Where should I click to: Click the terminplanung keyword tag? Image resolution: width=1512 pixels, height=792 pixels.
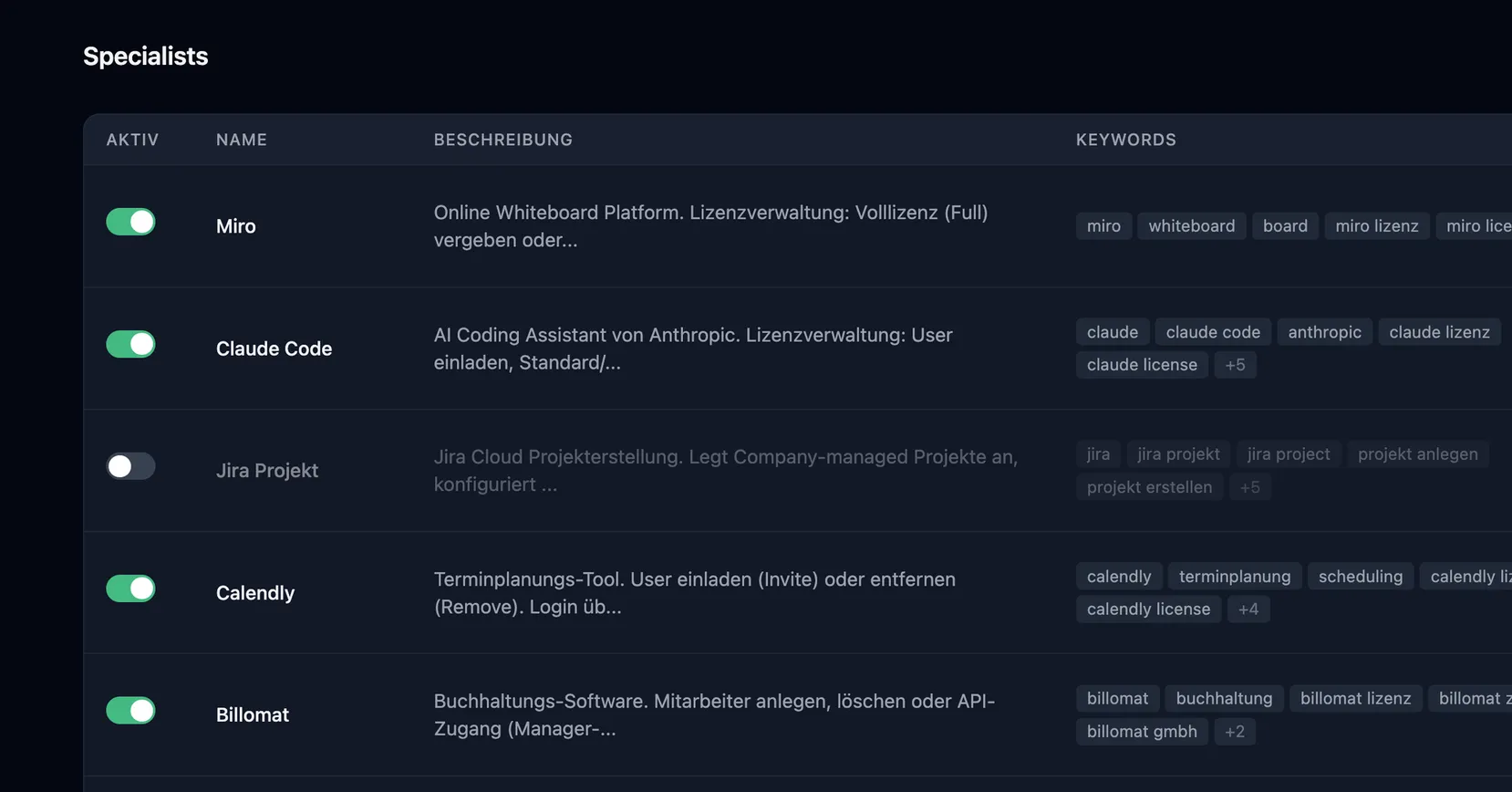click(1235, 576)
